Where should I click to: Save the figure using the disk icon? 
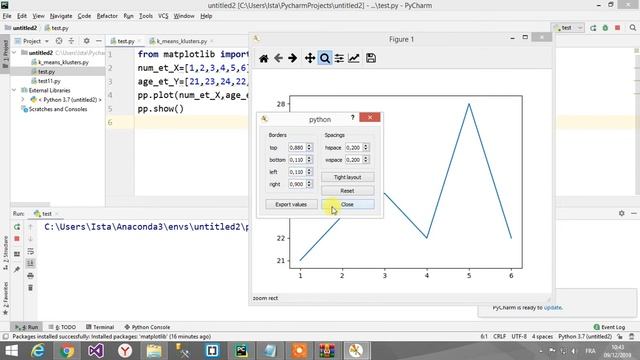371,58
